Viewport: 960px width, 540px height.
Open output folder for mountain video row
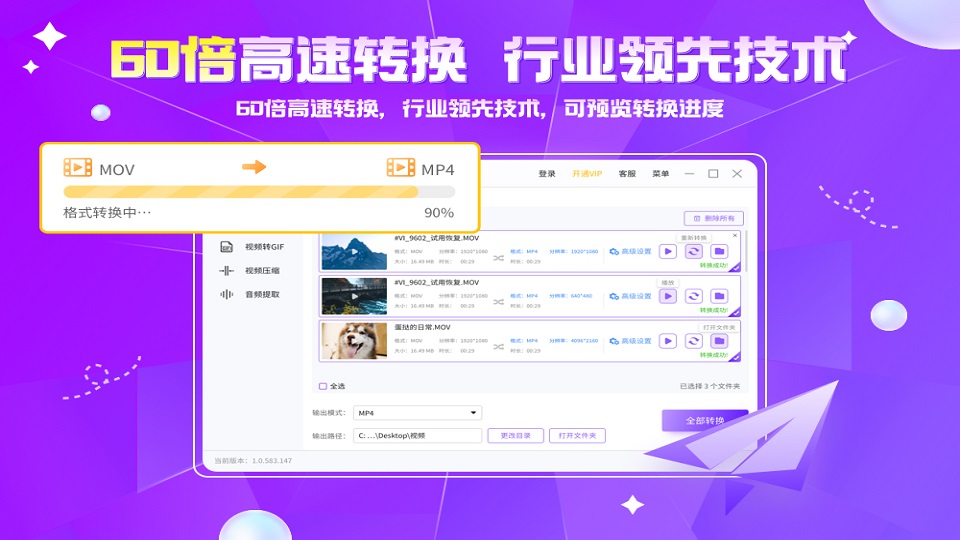pyautogui.click(x=719, y=252)
